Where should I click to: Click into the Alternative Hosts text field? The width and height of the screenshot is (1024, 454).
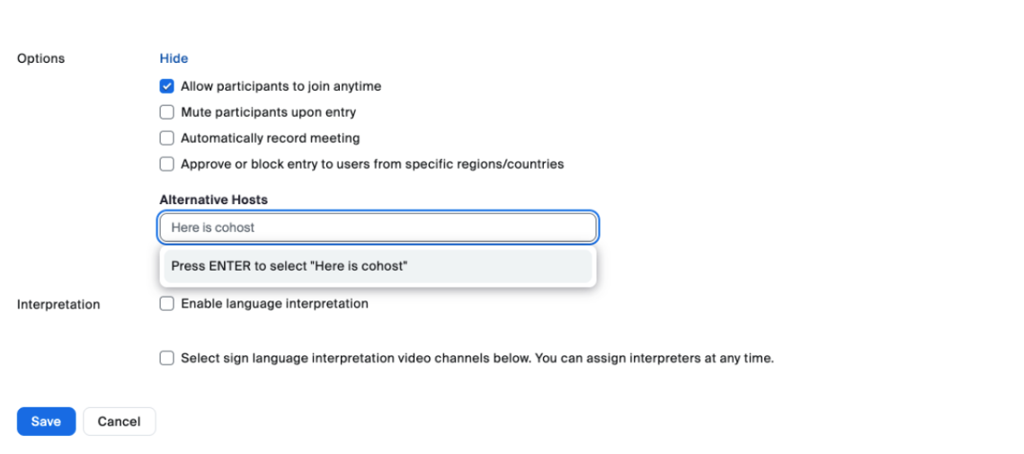pos(378,228)
